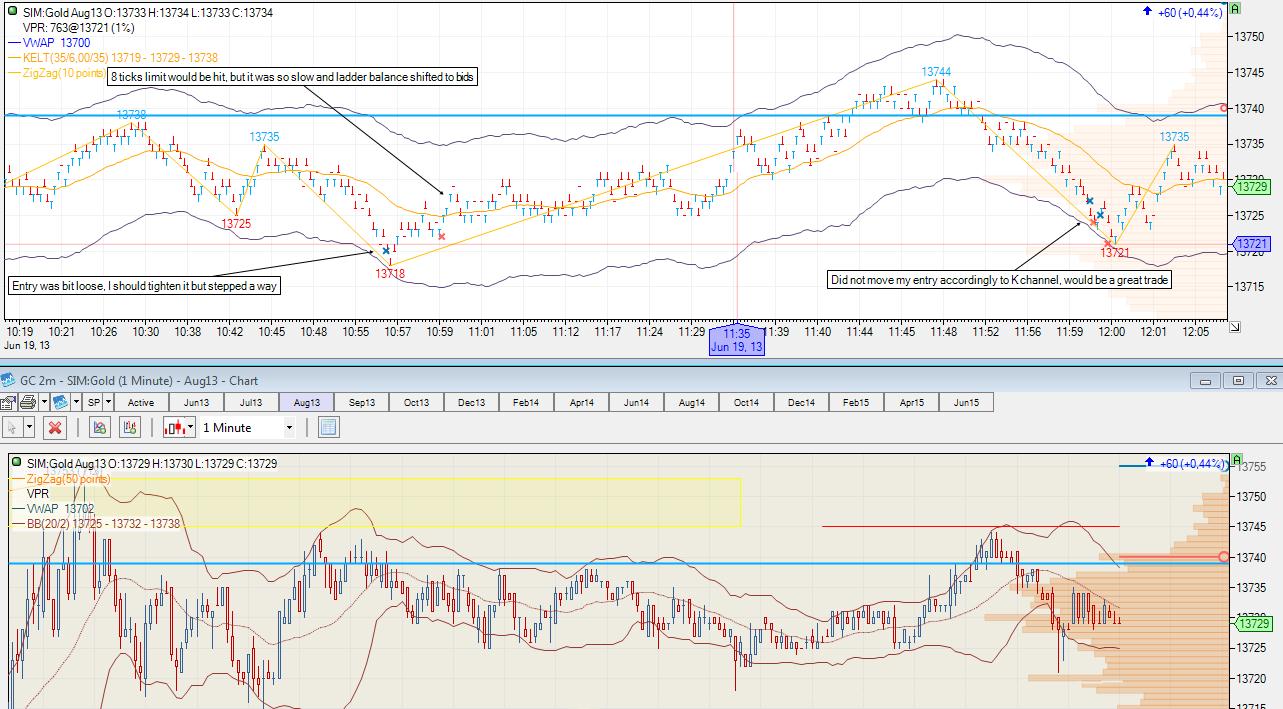Click the VPR: 763@13721 legend text
Viewport: 1283px width, 709px height.
pyautogui.click(x=79, y=28)
